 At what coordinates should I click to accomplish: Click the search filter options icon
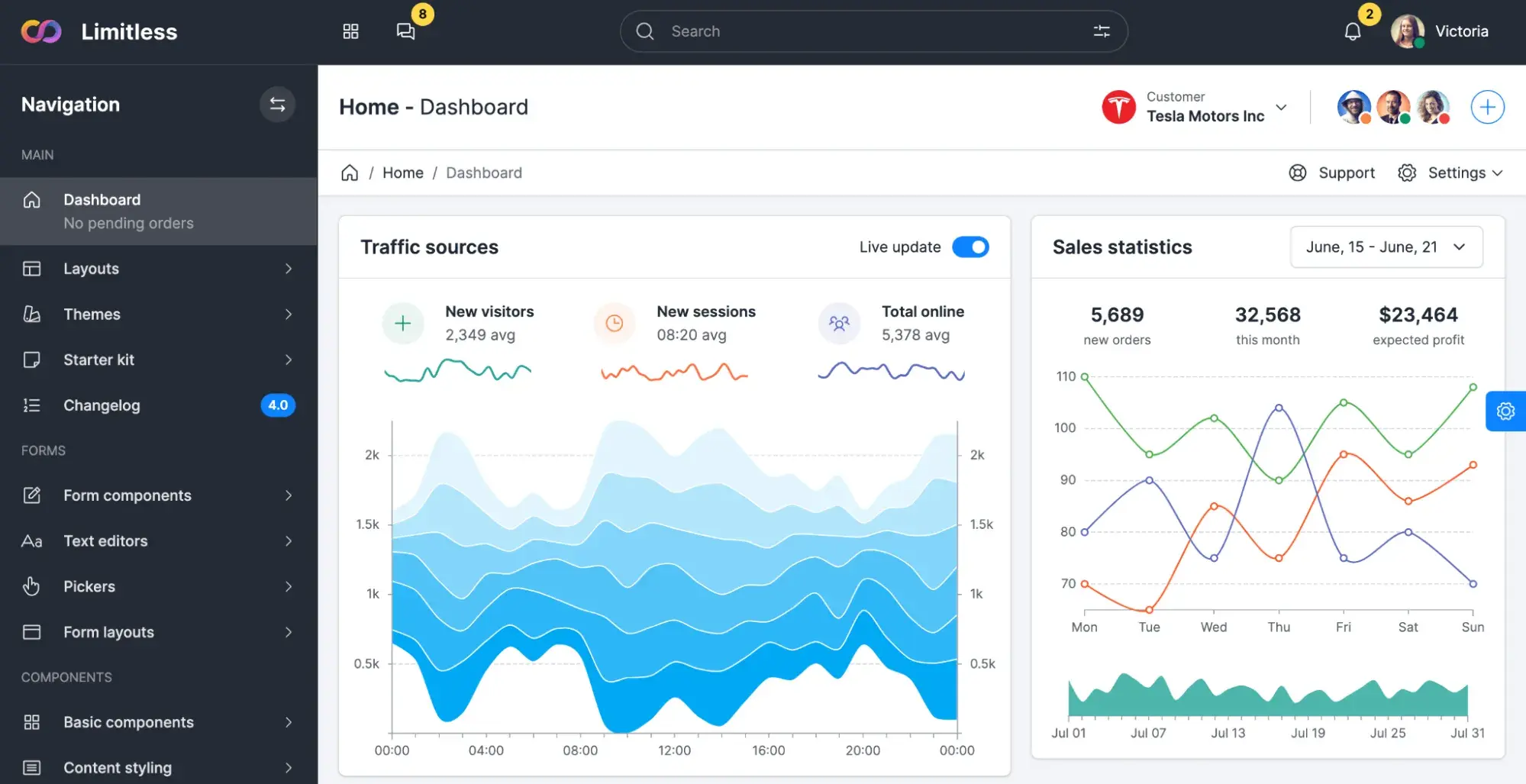tap(1101, 31)
